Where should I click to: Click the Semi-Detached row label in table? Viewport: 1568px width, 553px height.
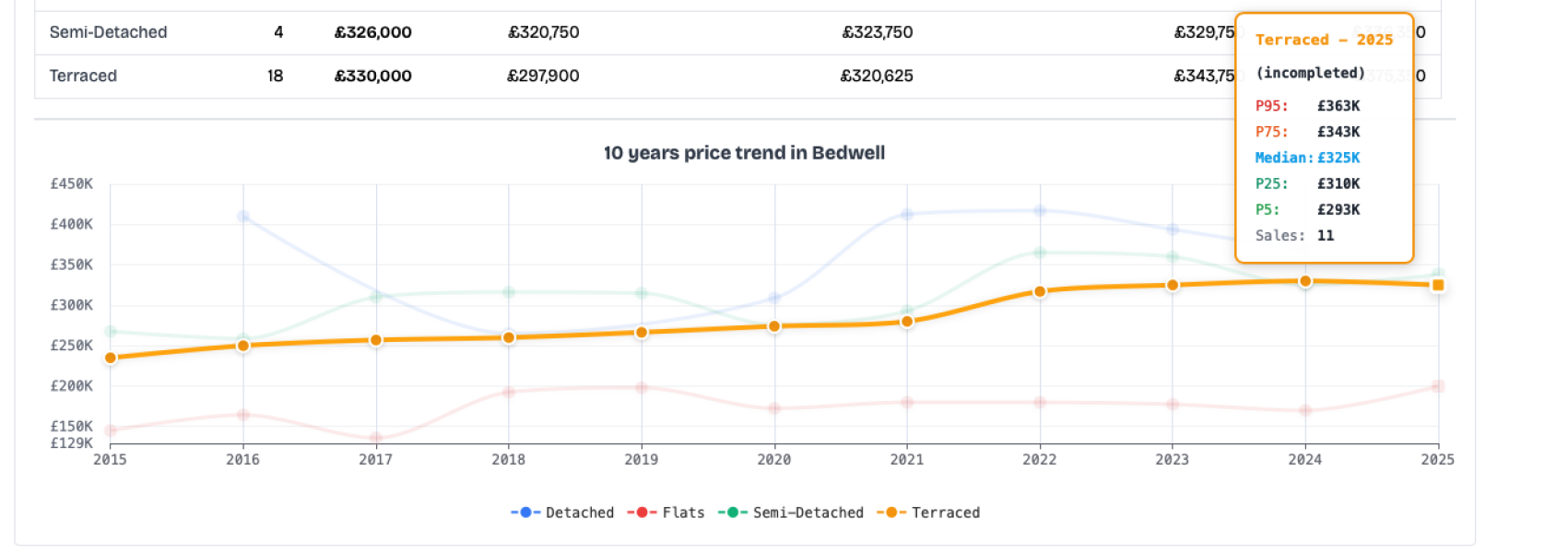[108, 32]
